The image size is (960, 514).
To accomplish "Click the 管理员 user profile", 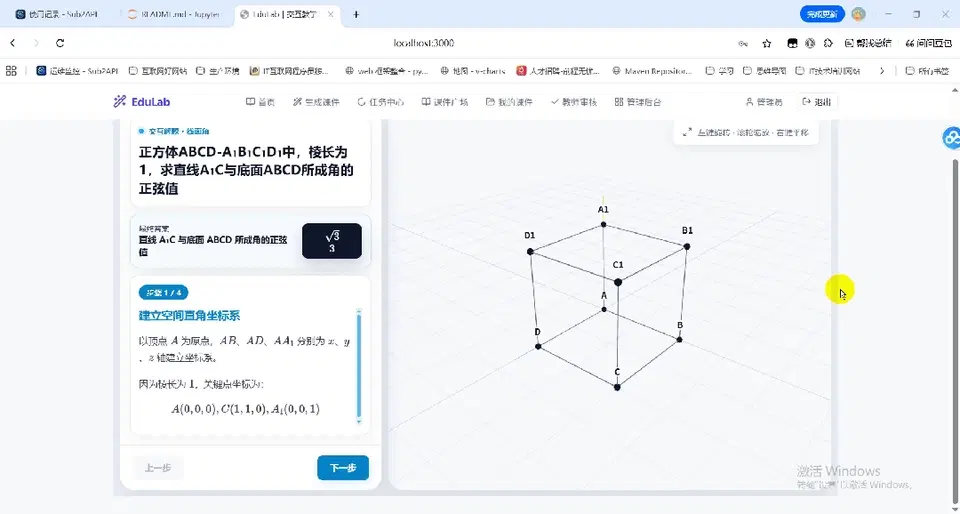I will (x=763, y=102).
